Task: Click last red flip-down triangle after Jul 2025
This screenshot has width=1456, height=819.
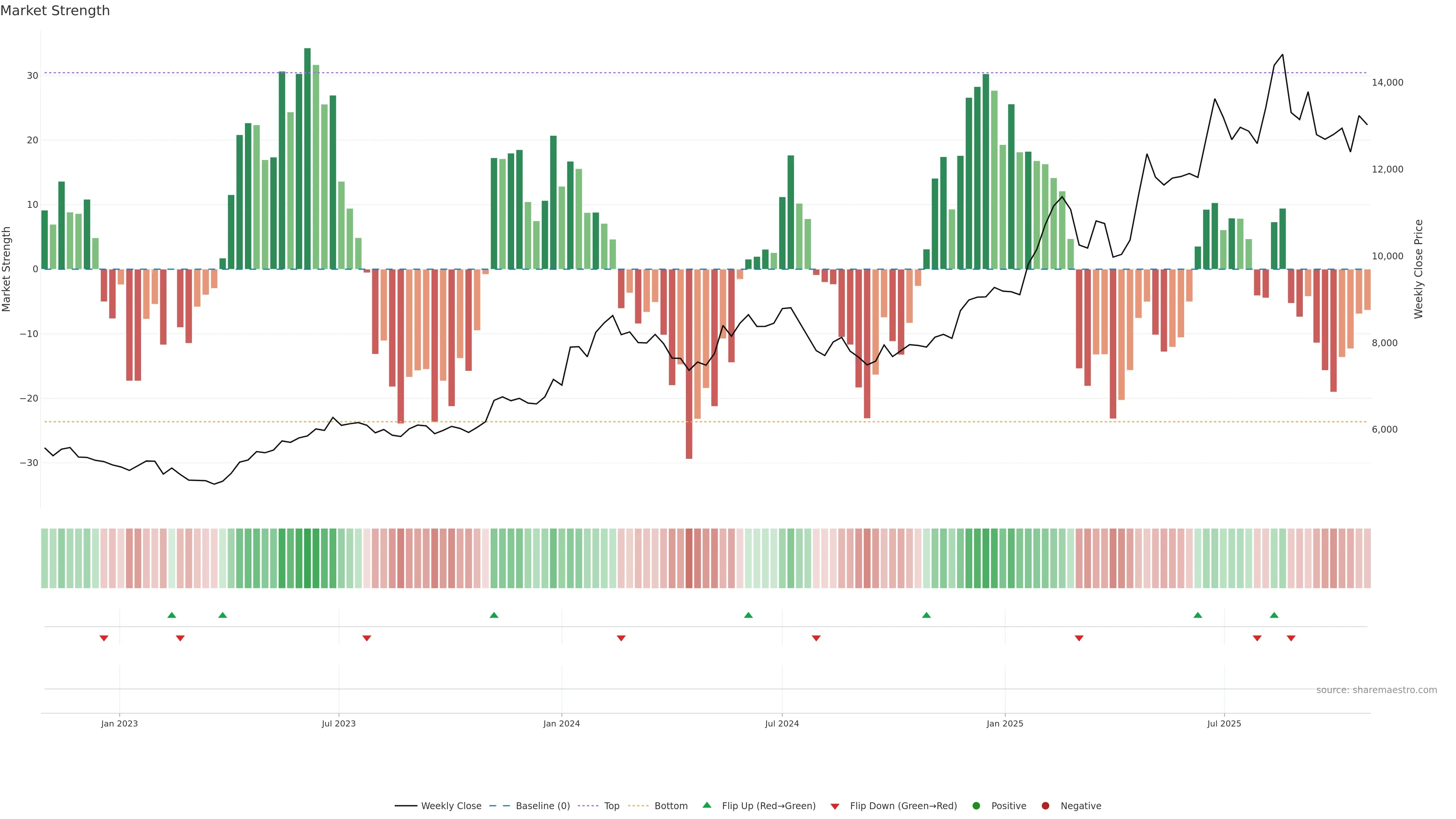Action: coord(1291,638)
